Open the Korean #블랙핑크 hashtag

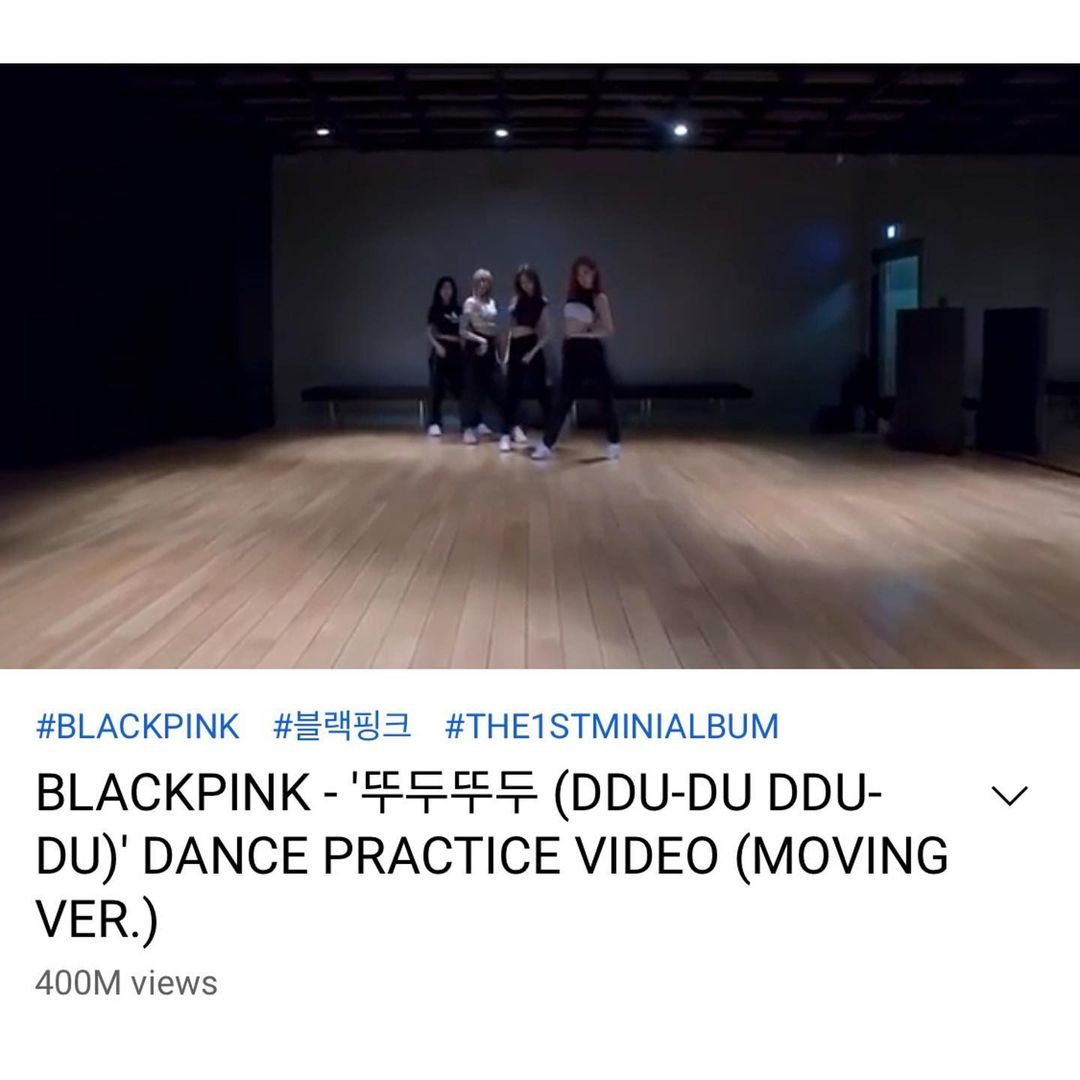(x=342, y=727)
